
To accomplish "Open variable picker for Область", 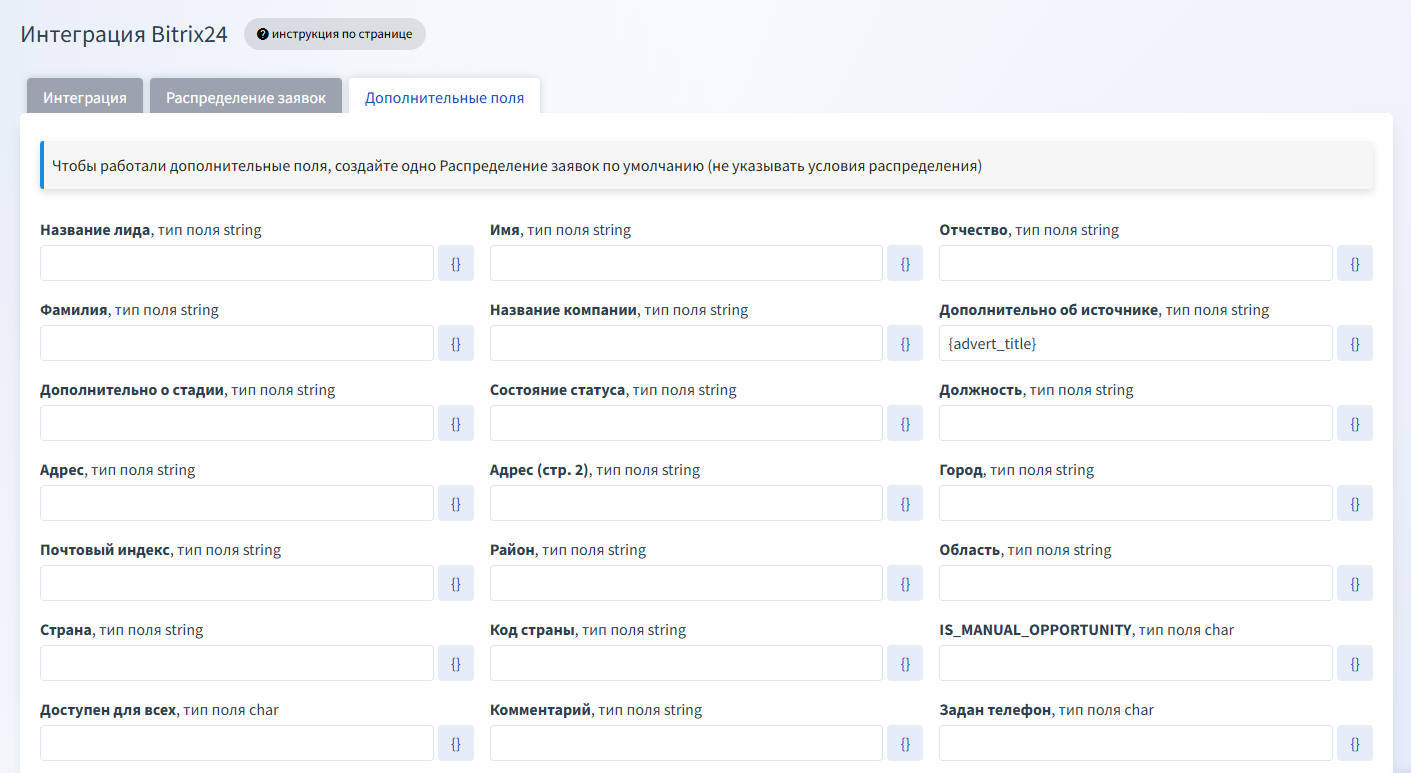I will point(1355,583).
